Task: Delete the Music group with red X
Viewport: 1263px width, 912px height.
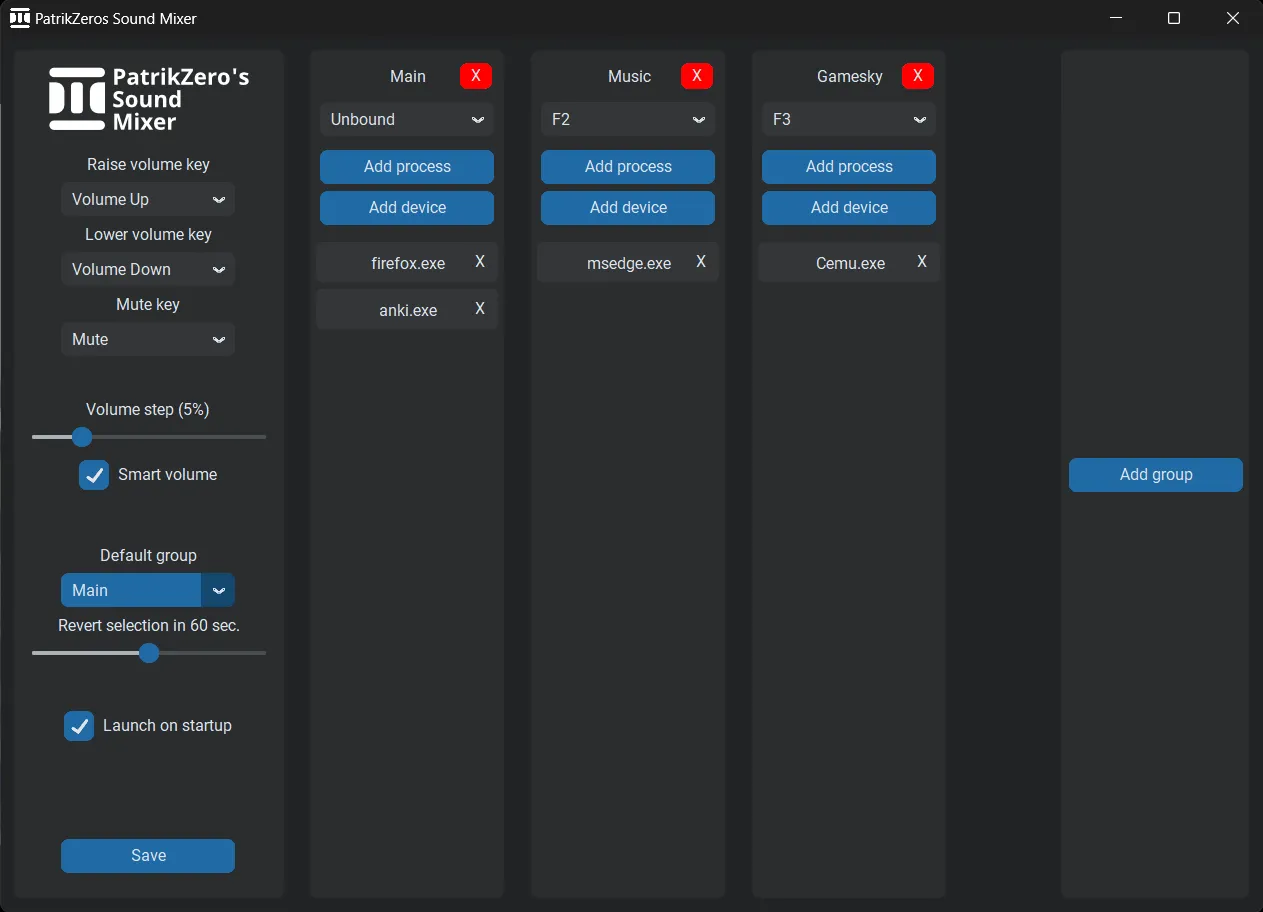Action: [x=697, y=76]
